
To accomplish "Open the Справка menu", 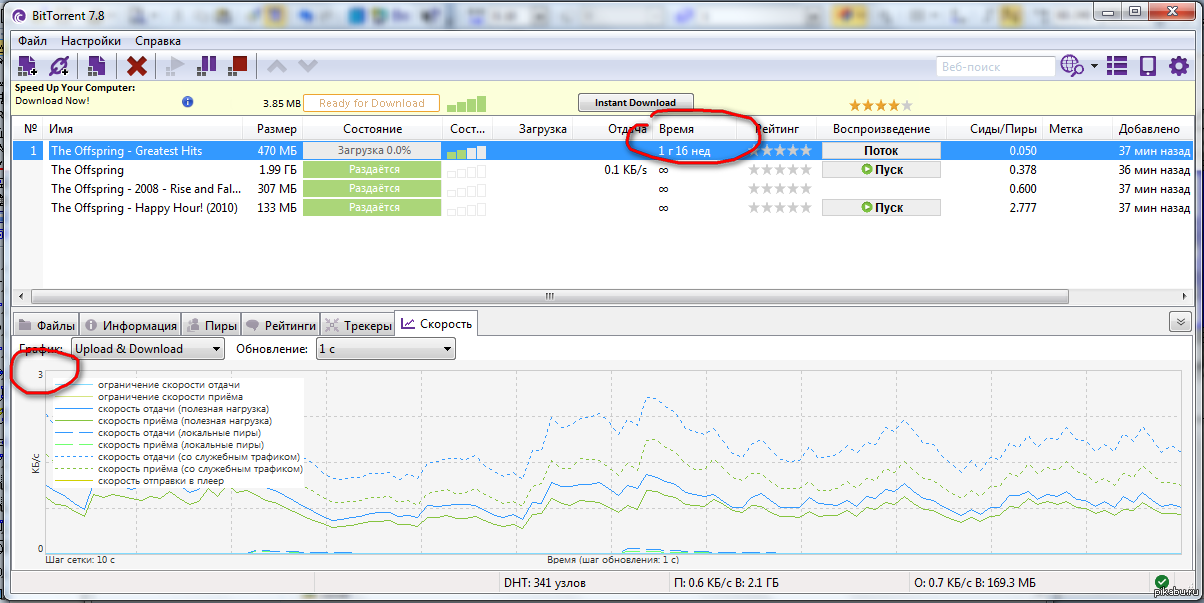I will (x=158, y=41).
